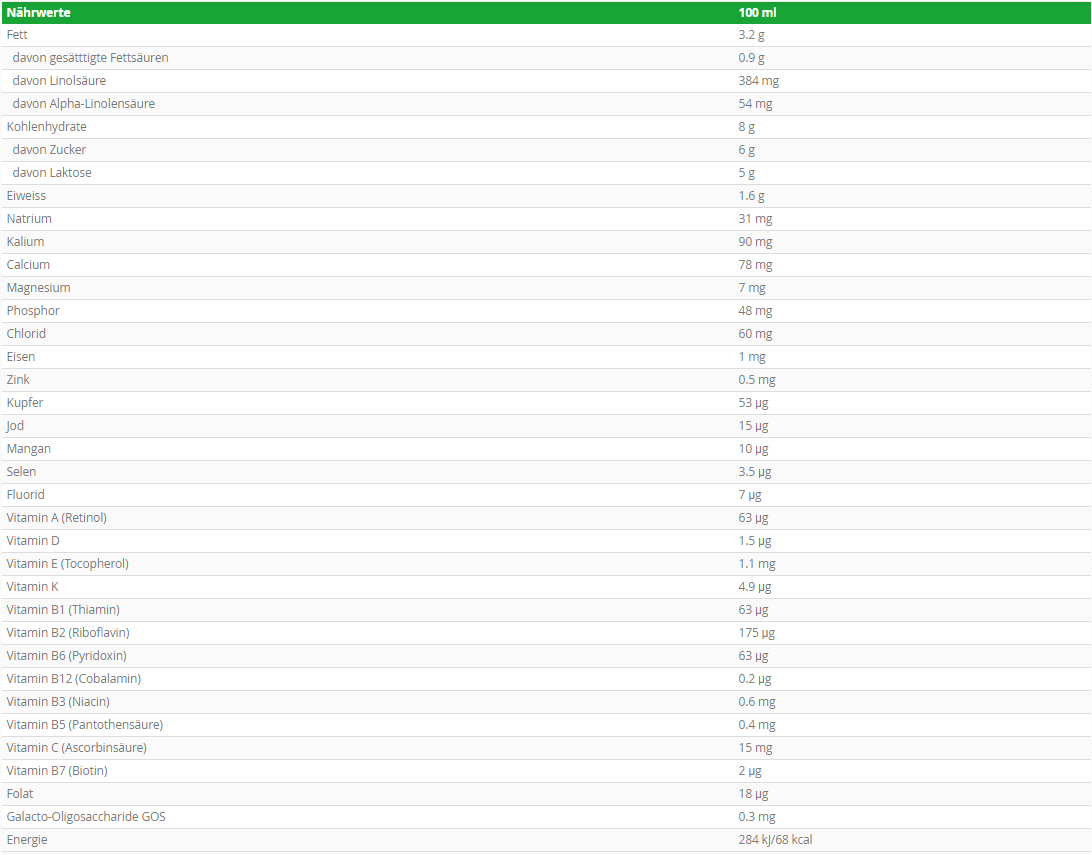Select Vitamin B2 (Riboflavin) row
Screen dimensions: 1092x855
[546, 632]
